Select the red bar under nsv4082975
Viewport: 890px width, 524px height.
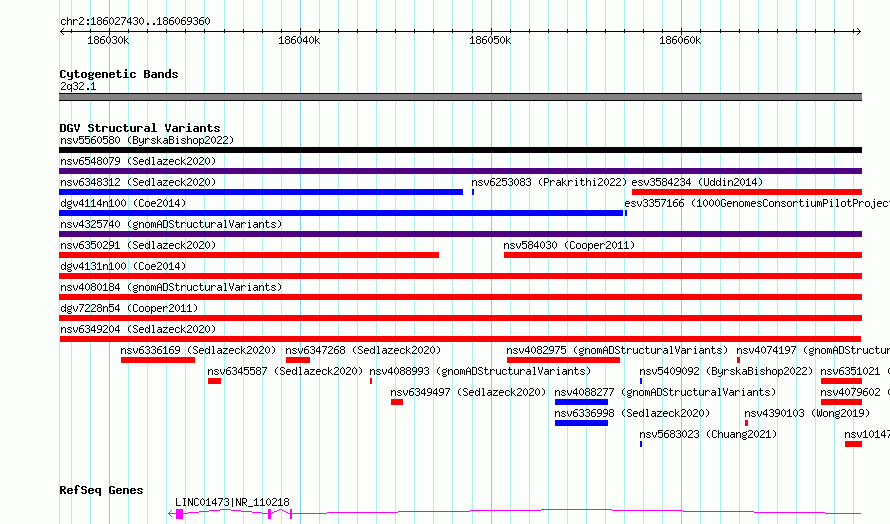pyautogui.click(x=563, y=360)
